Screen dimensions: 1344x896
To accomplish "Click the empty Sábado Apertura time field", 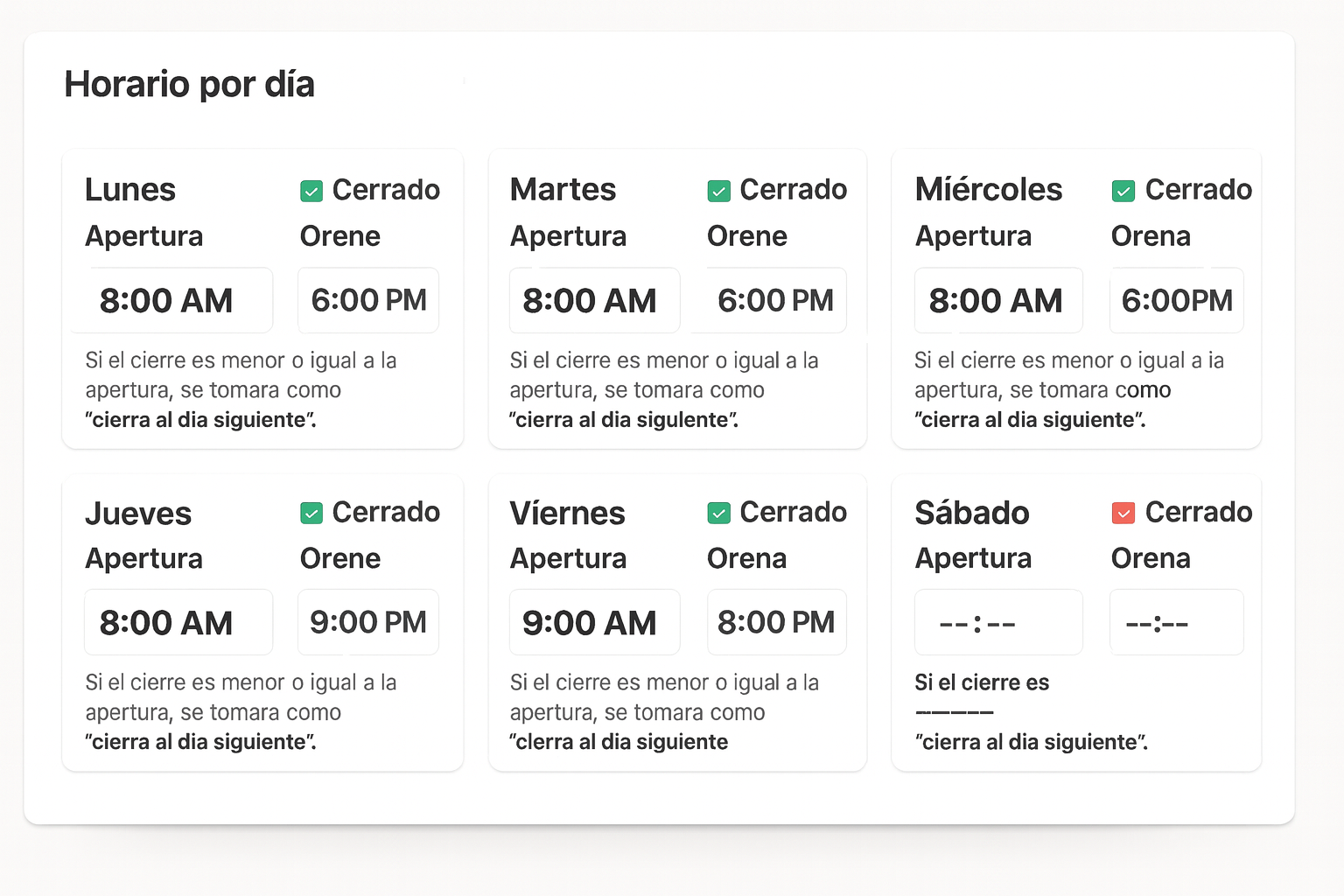I will pyautogui.click(x=998, y=623).
